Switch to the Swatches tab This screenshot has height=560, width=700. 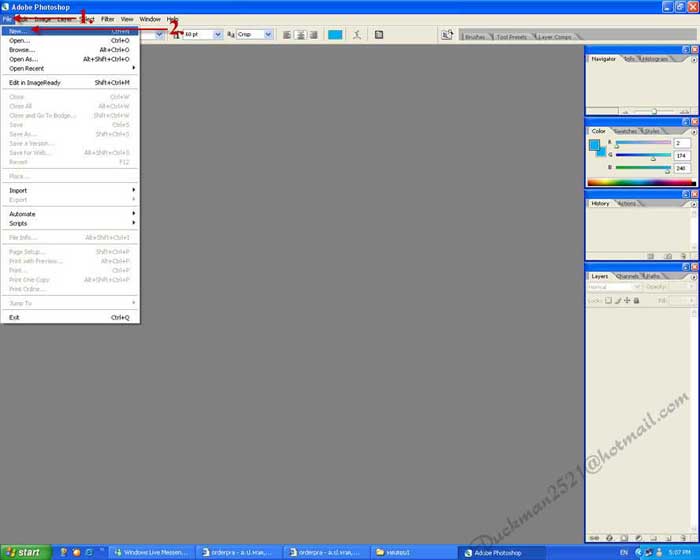tap(626, 131)
